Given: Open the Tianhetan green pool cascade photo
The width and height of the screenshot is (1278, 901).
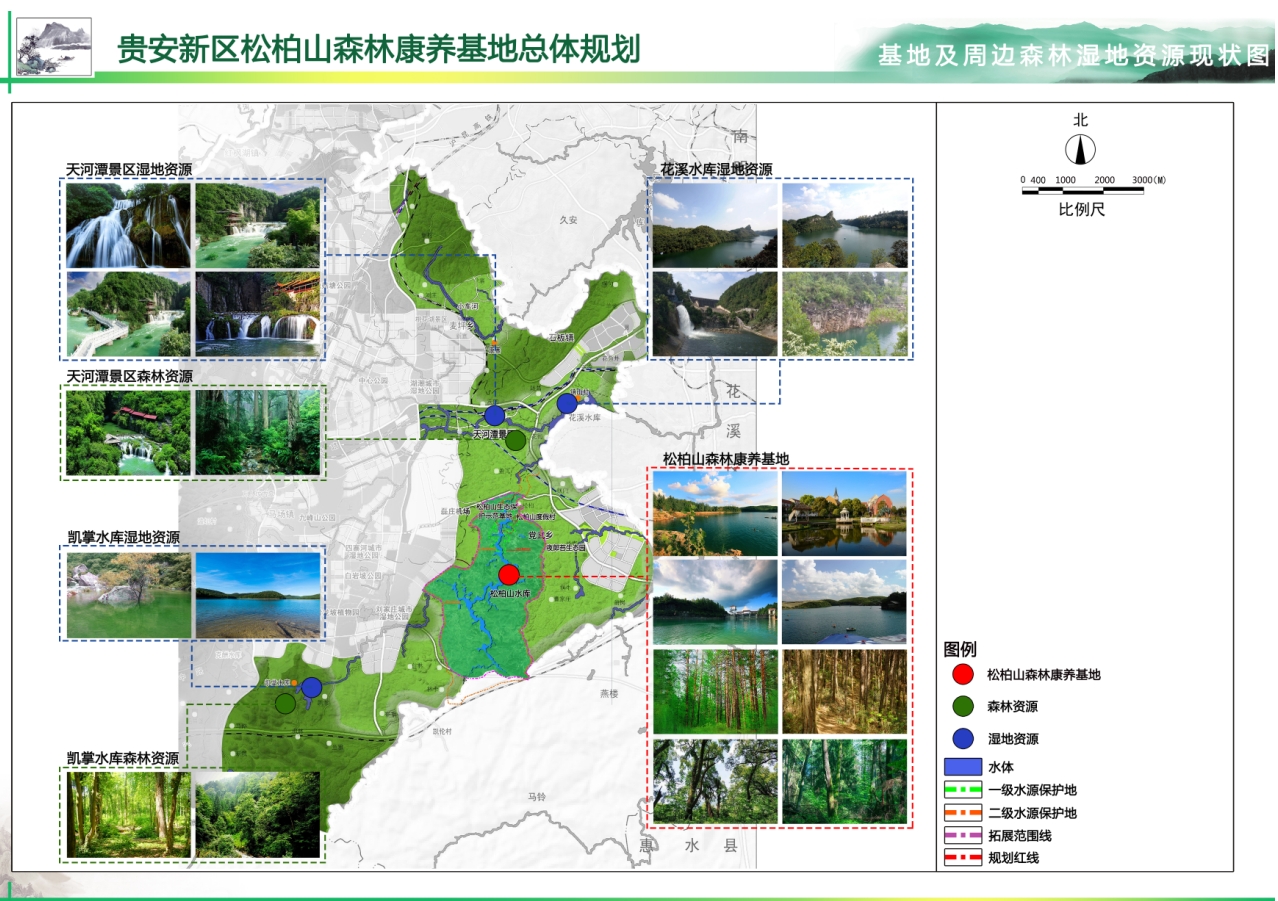Looking at the screenshot, I should (x=258, y=225).
